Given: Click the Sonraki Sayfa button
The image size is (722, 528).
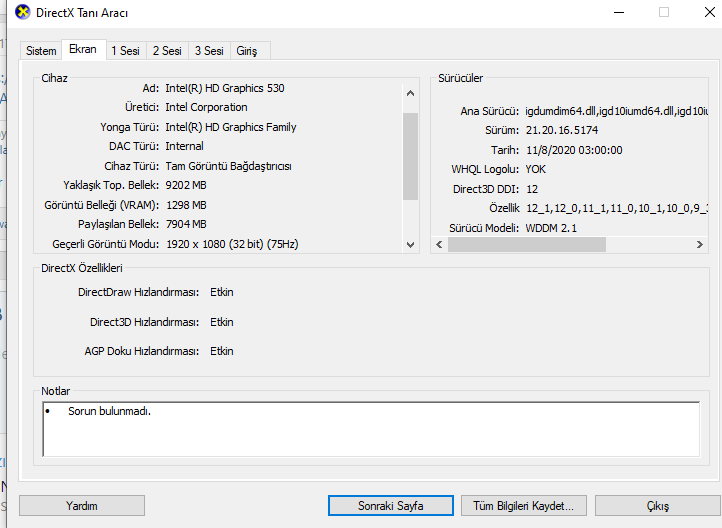Looking at the screenshot, I should [390, 506].
